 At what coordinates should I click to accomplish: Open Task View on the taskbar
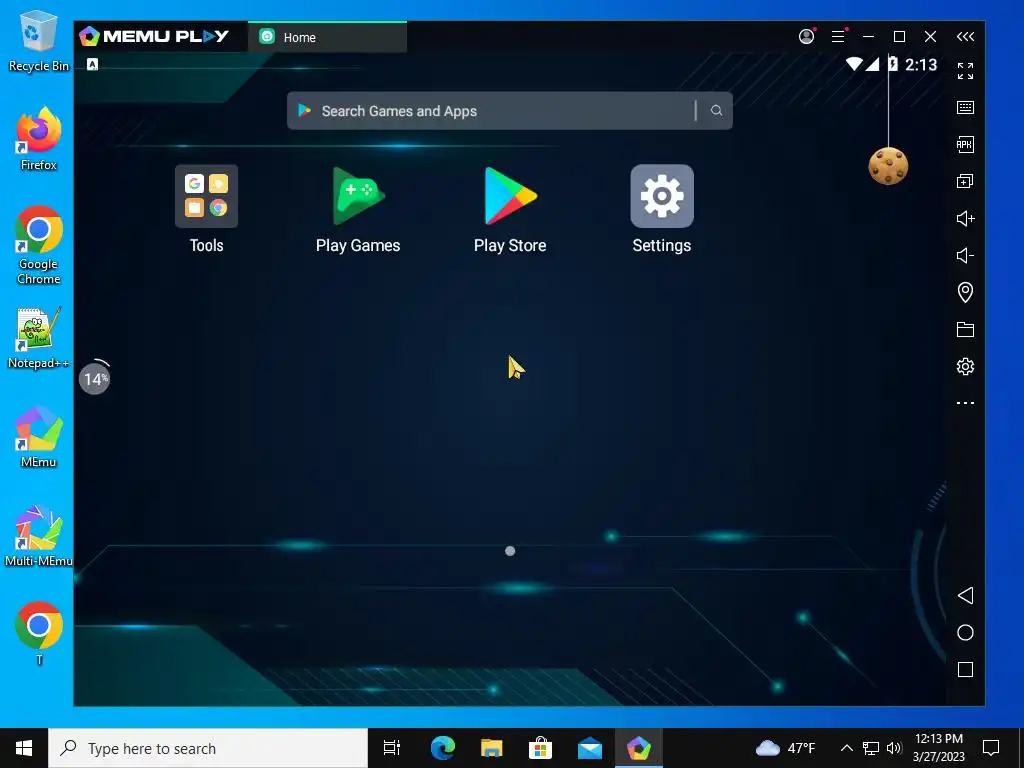[x=392, y=748]
